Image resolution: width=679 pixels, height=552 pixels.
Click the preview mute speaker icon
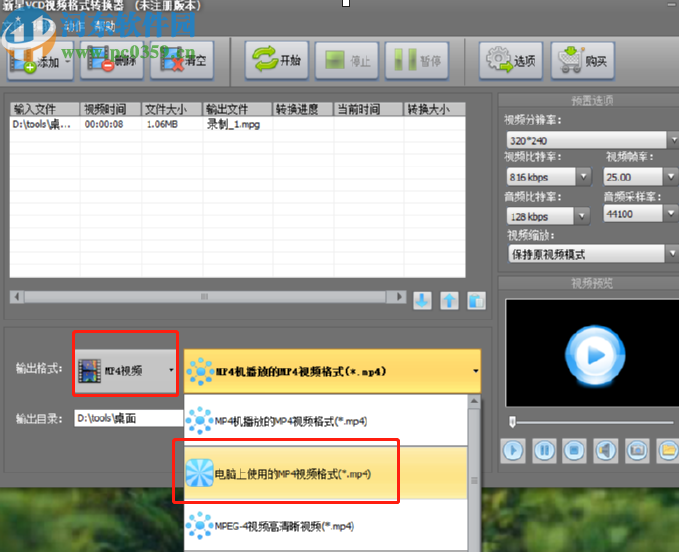click(x=605, y=451)
